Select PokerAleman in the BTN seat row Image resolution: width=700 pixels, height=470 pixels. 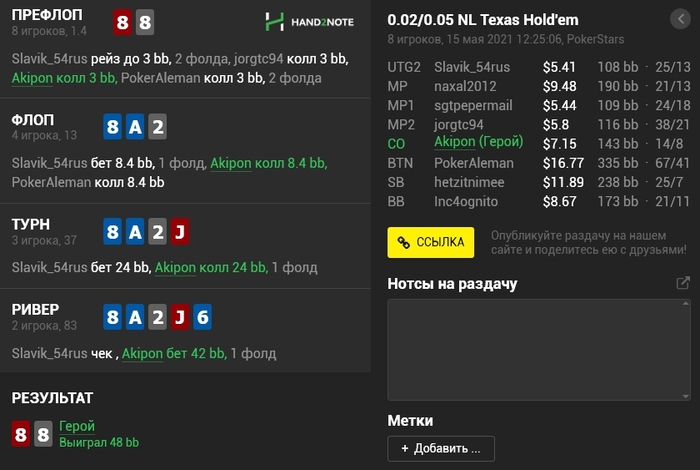(474, 161)
